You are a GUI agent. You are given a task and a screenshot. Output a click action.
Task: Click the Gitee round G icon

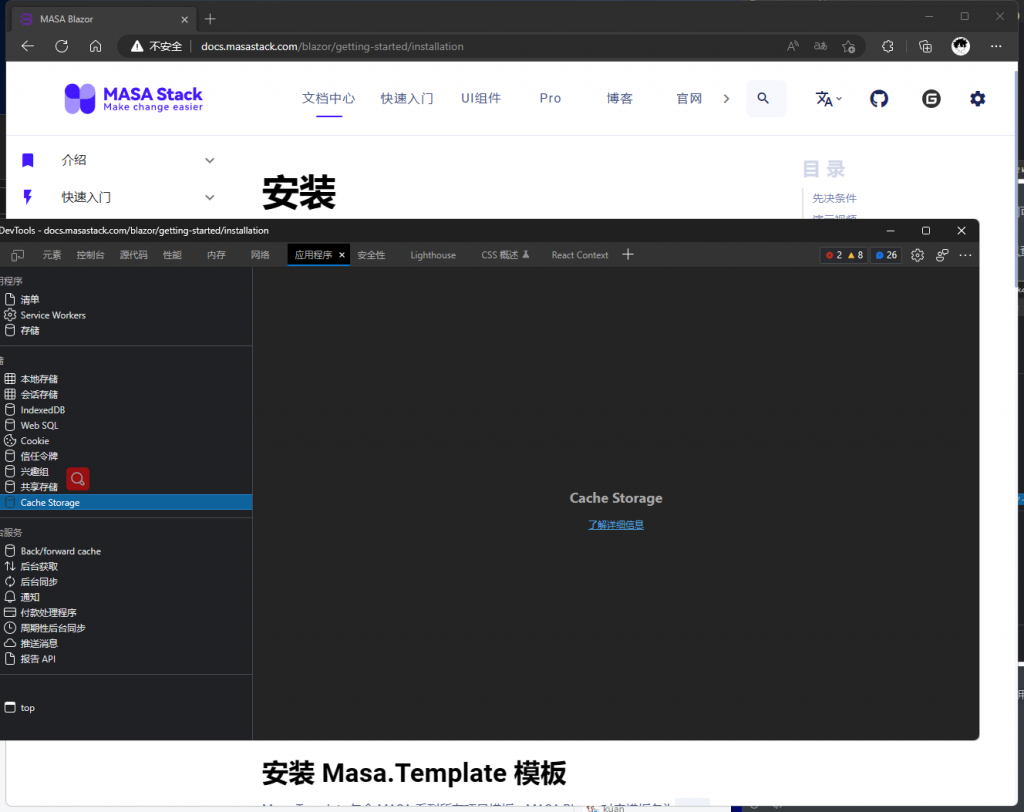pyautogui.click(x=931, y=99)
